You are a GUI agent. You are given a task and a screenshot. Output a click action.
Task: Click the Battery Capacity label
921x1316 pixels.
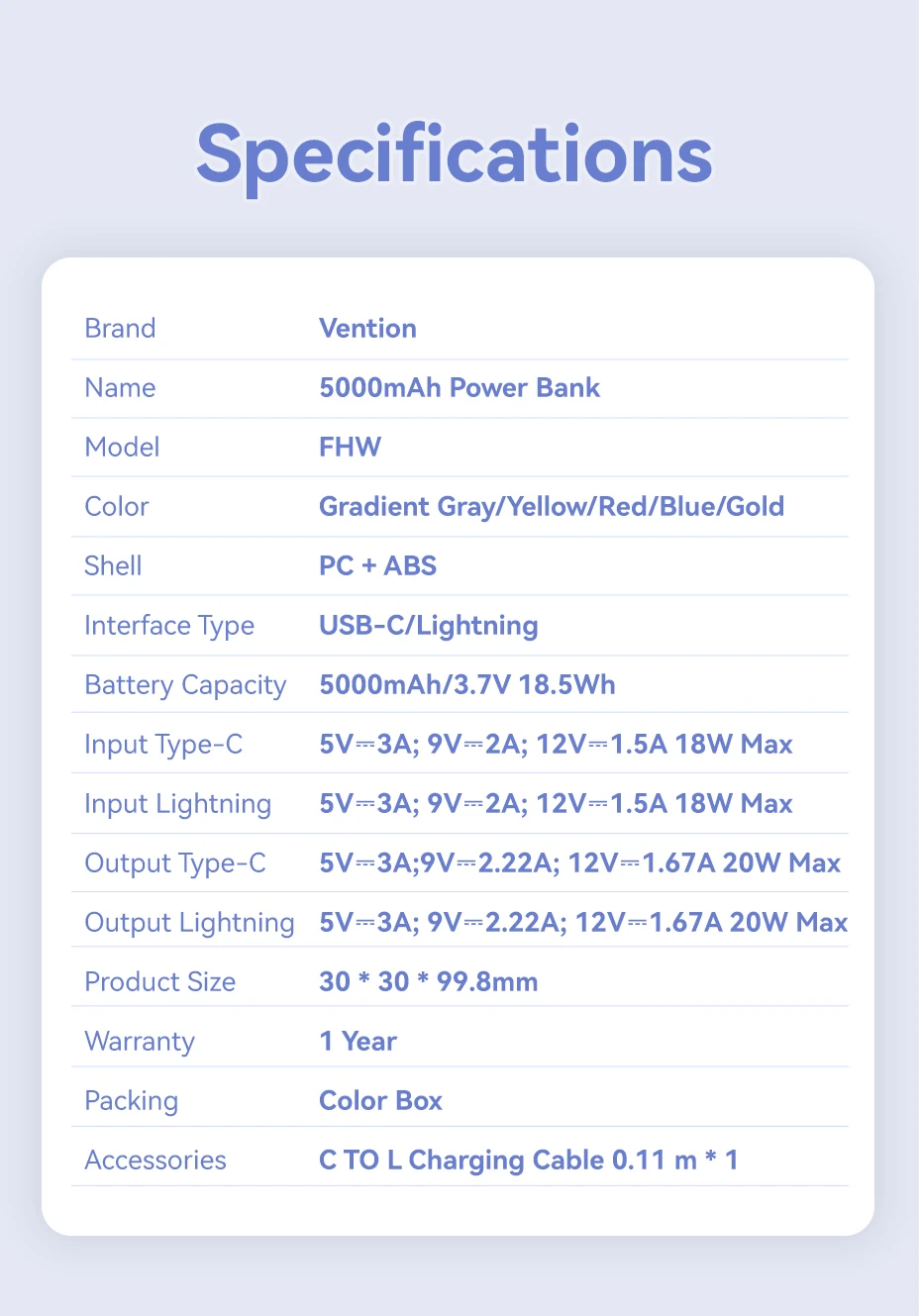(185, 685)
